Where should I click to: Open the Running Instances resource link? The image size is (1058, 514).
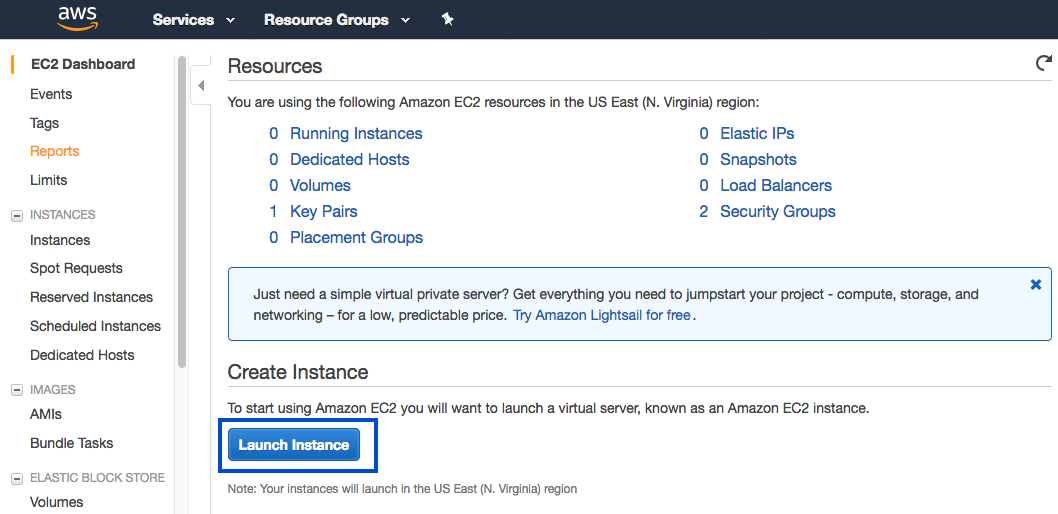tap(356, 134)
